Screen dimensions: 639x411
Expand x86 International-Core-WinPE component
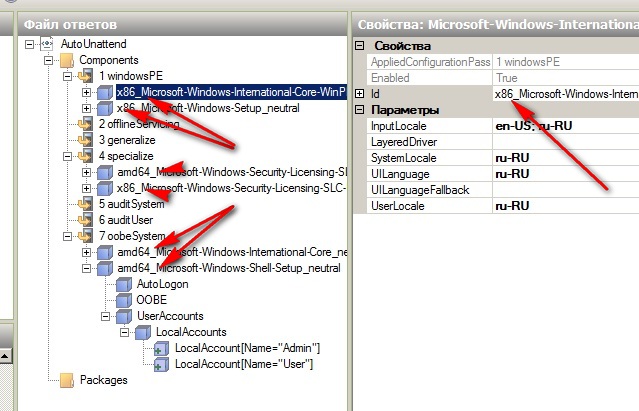pyautogui.click(x=86, y=92)
